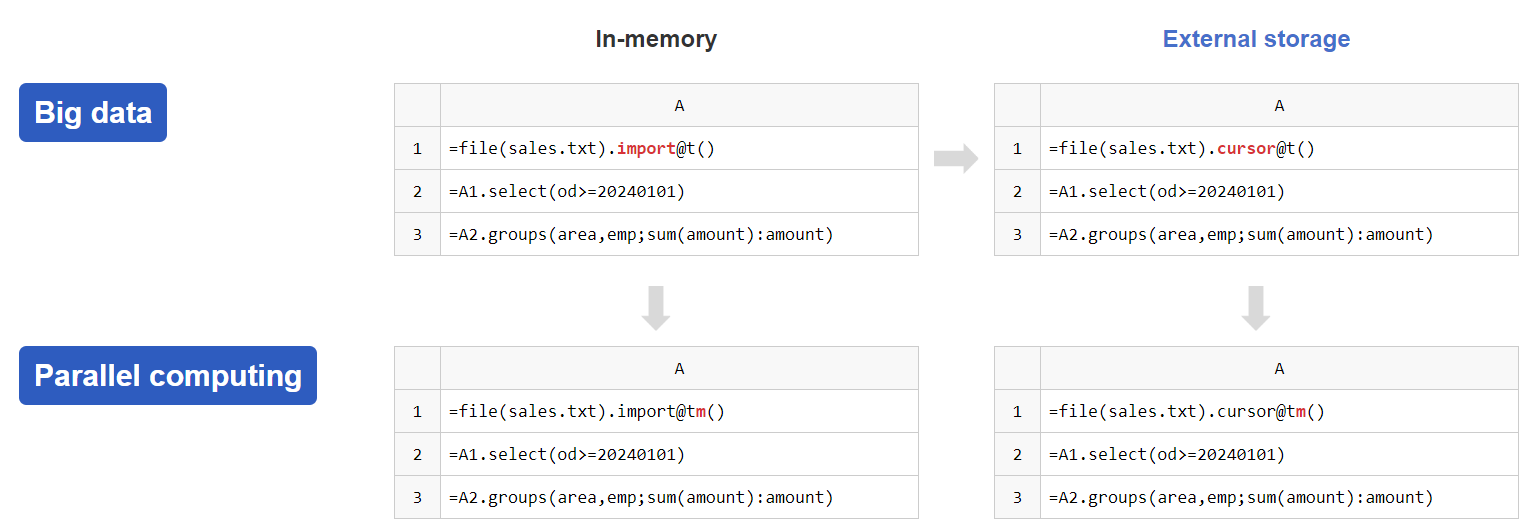Select row number 2 in the top-right table
Screen dimensions: 1530x531
tap(1017, 192)
